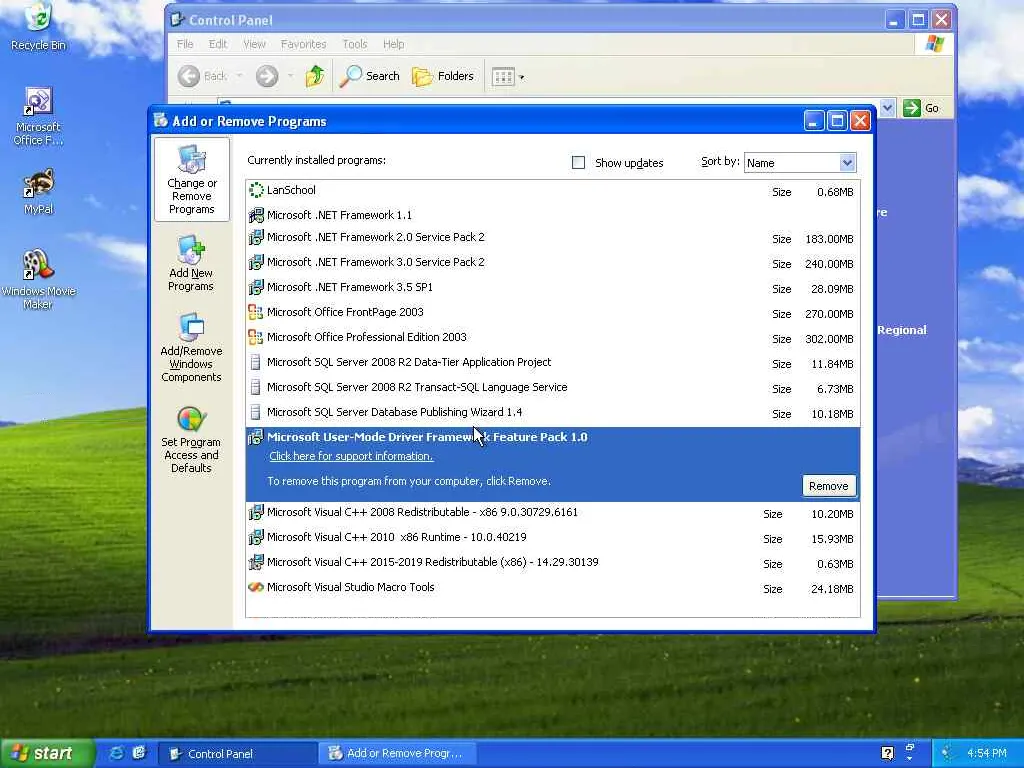Open the Help menu
The height and width of the screenshot is (768, 1024).
point(393,44)
